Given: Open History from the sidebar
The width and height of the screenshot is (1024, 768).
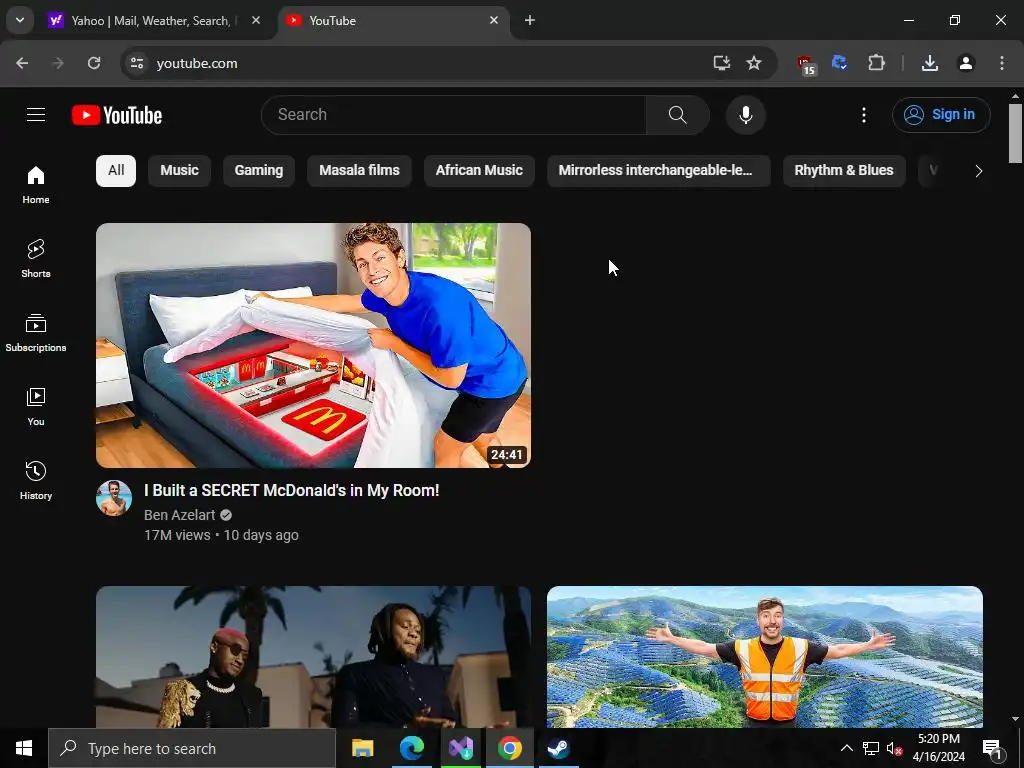Looking at the screenshot, I should pyautogui.click(x=36, y=480).
